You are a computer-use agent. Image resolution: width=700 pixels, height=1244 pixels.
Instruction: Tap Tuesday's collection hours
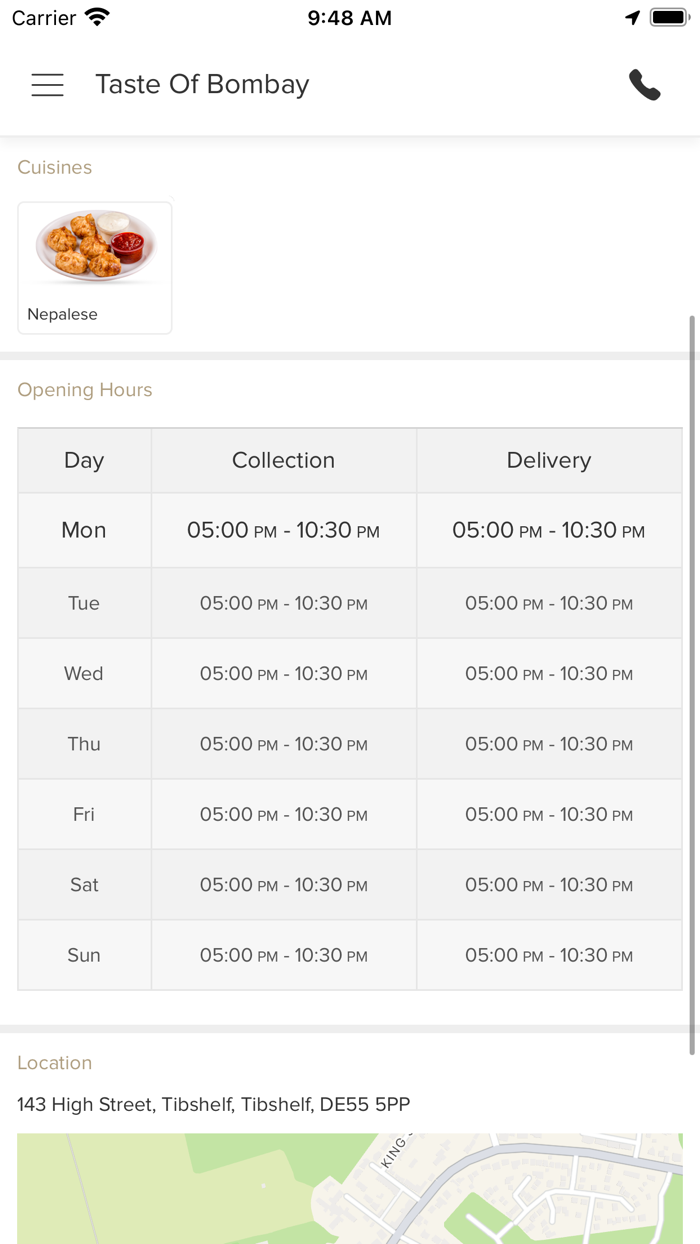pyautogui.click(x=283, y=603)
